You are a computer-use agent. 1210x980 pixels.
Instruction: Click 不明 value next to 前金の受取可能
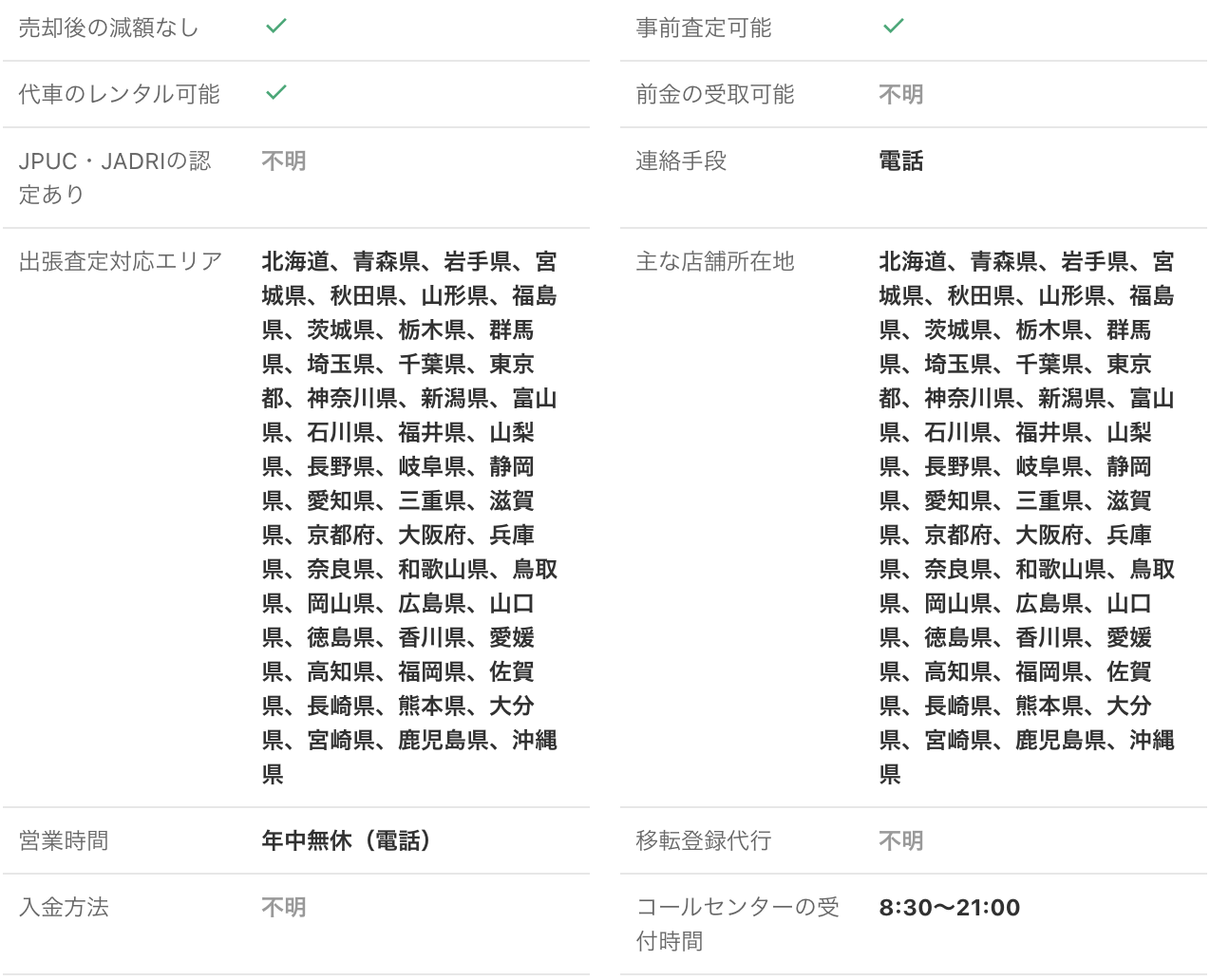pos(900,94)
